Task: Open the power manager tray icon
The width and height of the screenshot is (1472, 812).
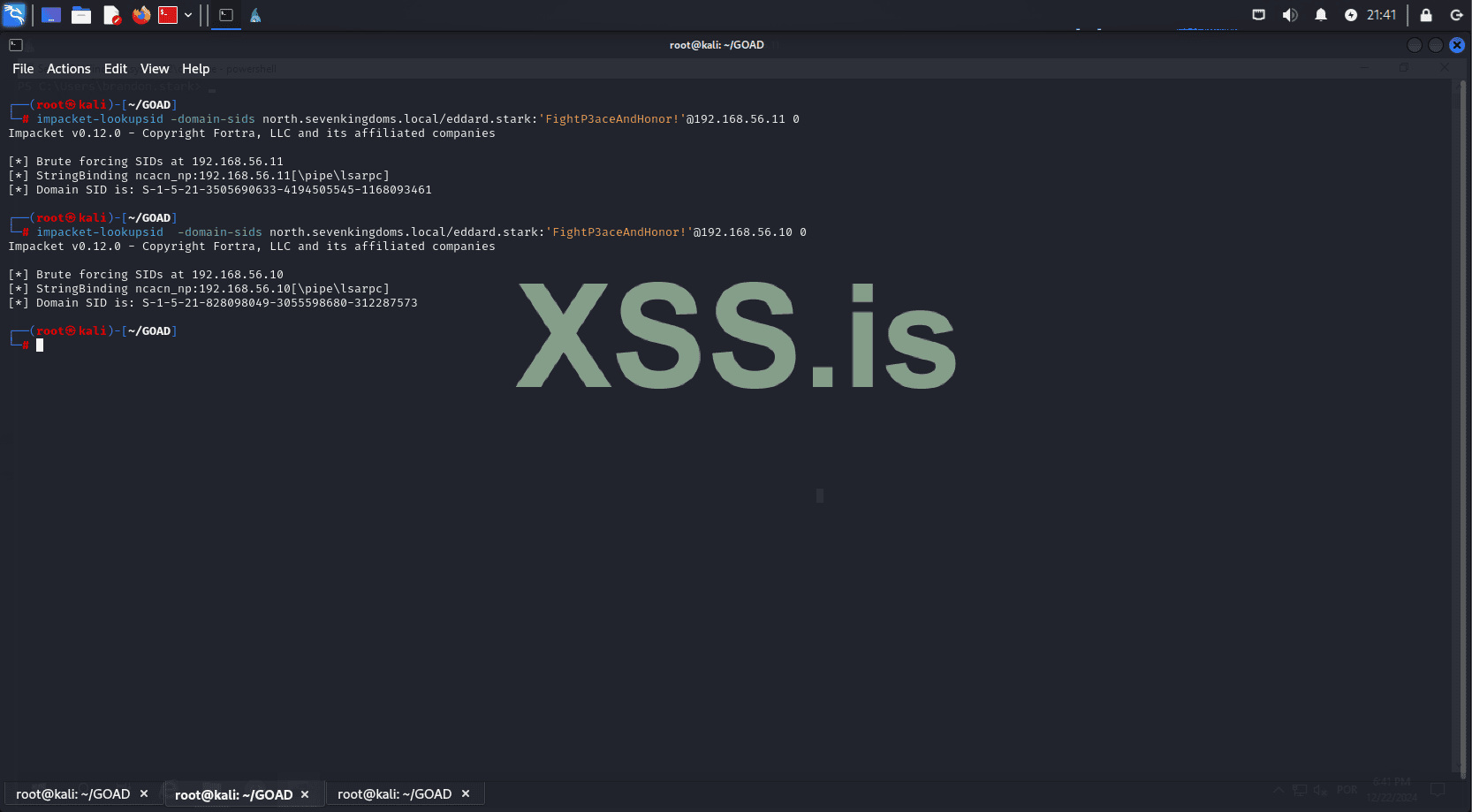Action: point(1351,15)
